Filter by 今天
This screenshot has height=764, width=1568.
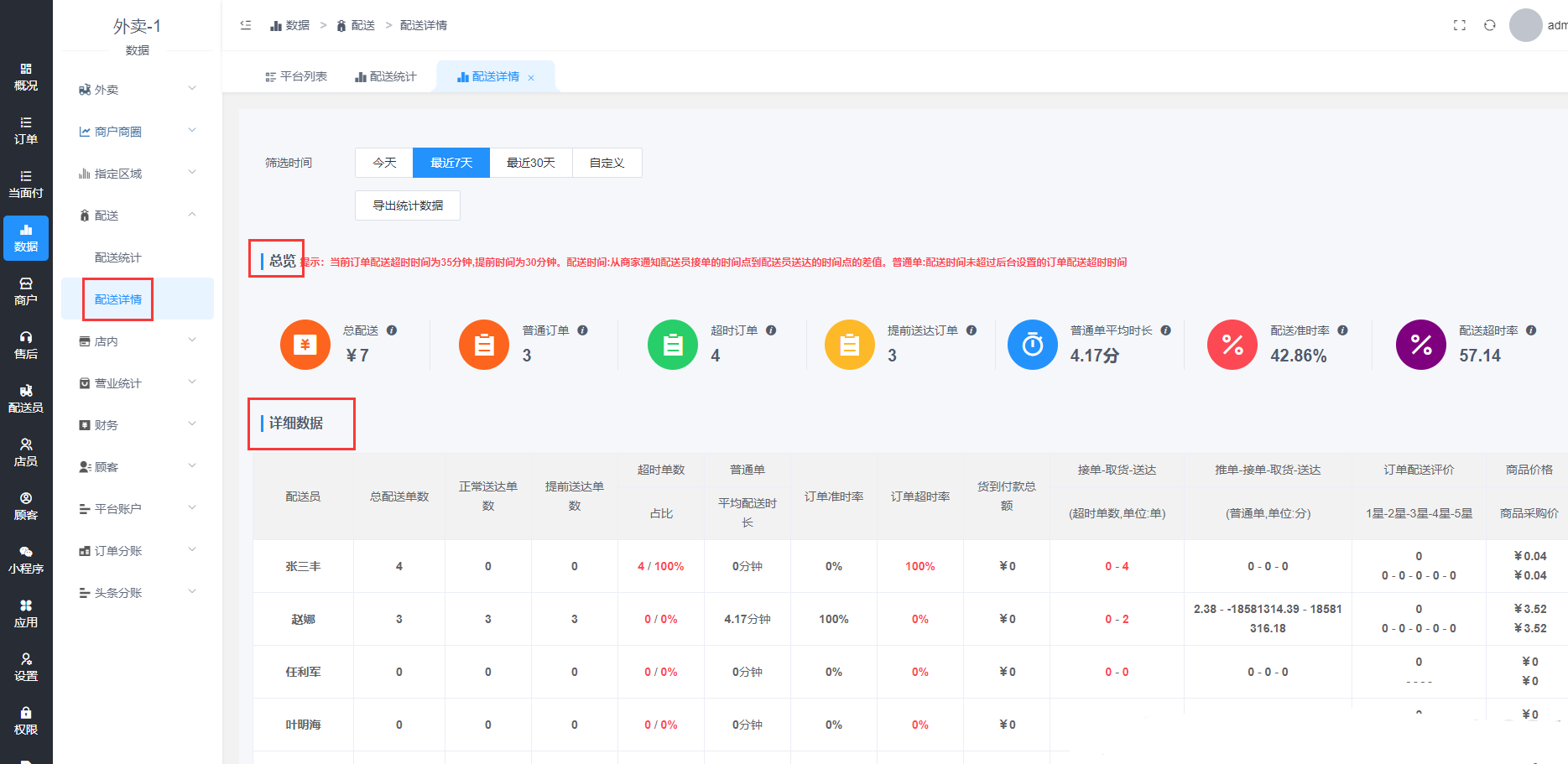(x=384, y=163)
